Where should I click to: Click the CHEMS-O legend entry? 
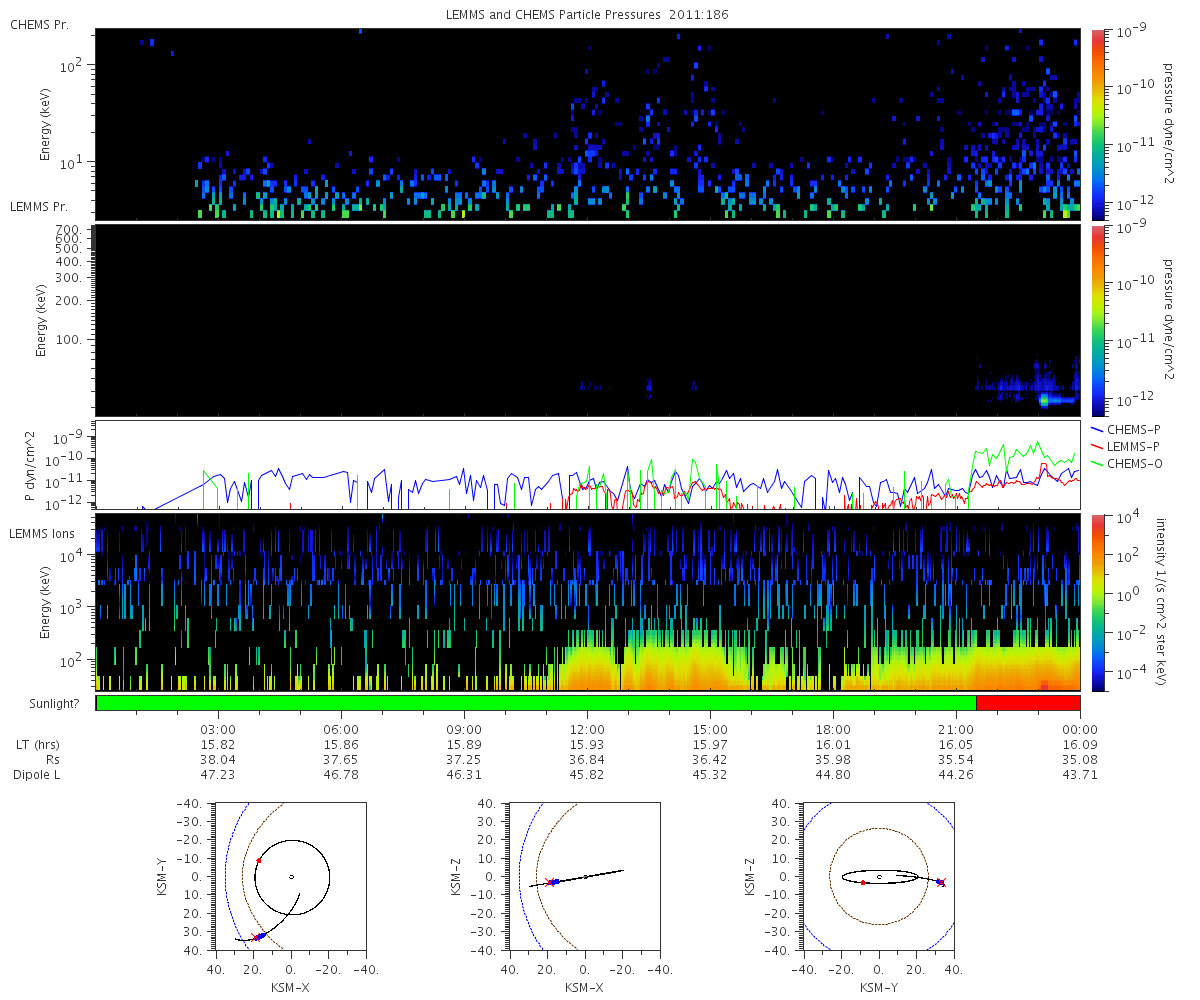(1120, 461)
